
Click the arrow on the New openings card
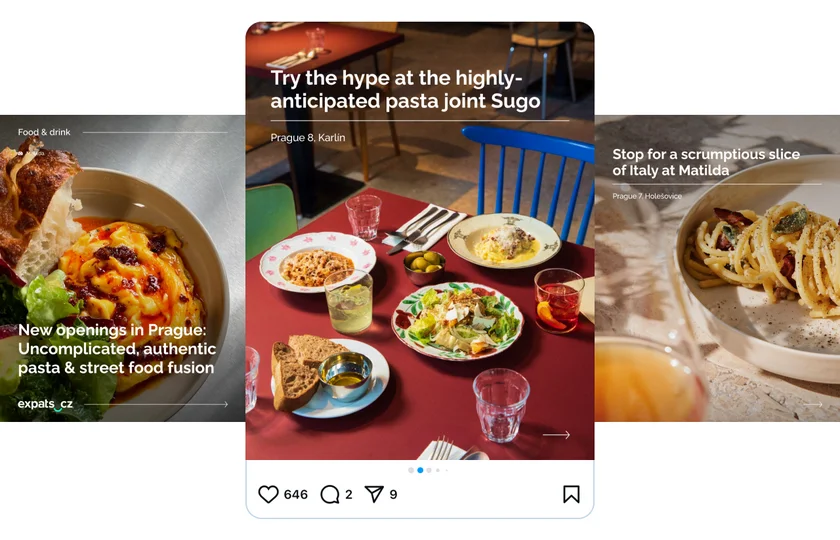point(222,404)
